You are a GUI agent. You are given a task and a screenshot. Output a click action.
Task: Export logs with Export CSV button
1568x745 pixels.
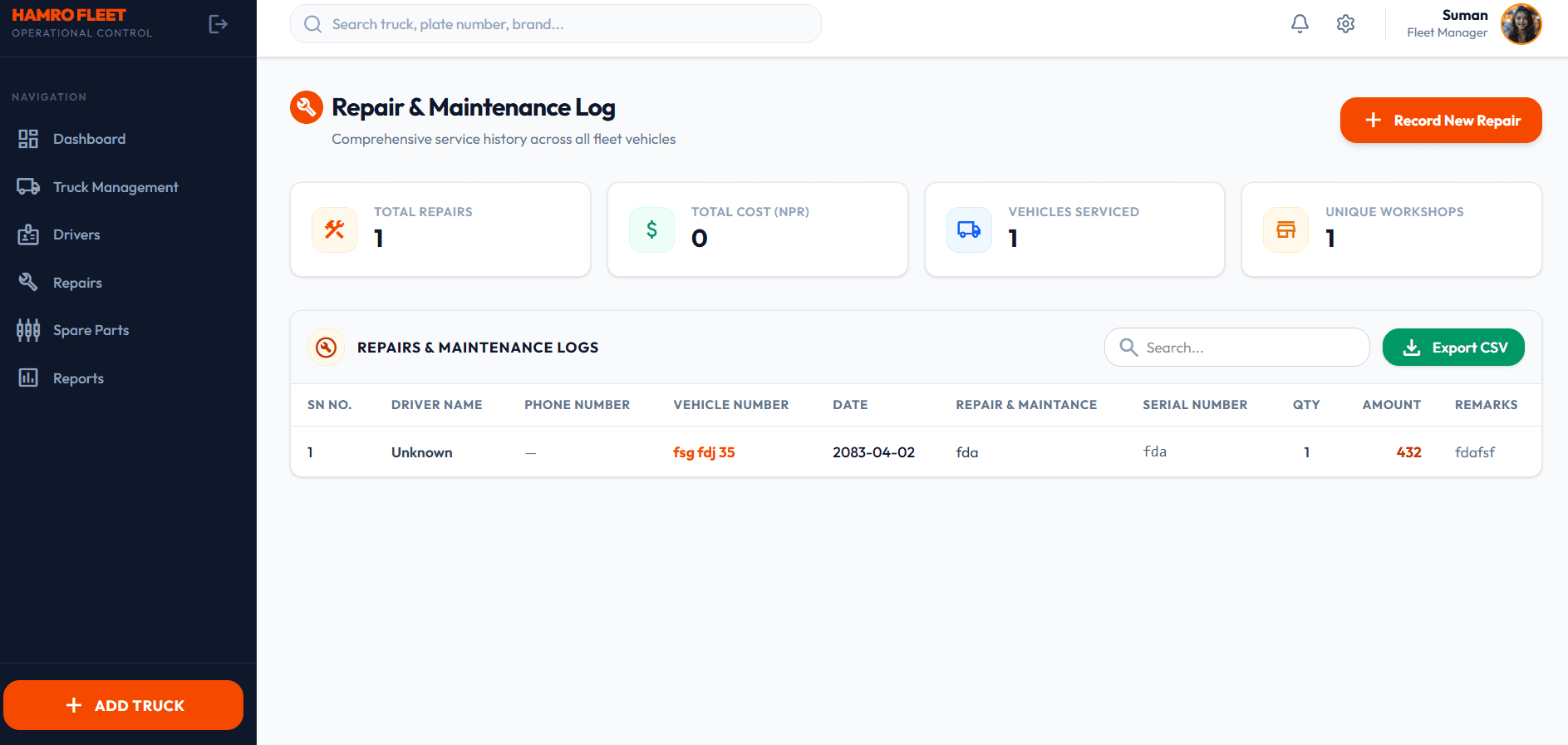1453,348
